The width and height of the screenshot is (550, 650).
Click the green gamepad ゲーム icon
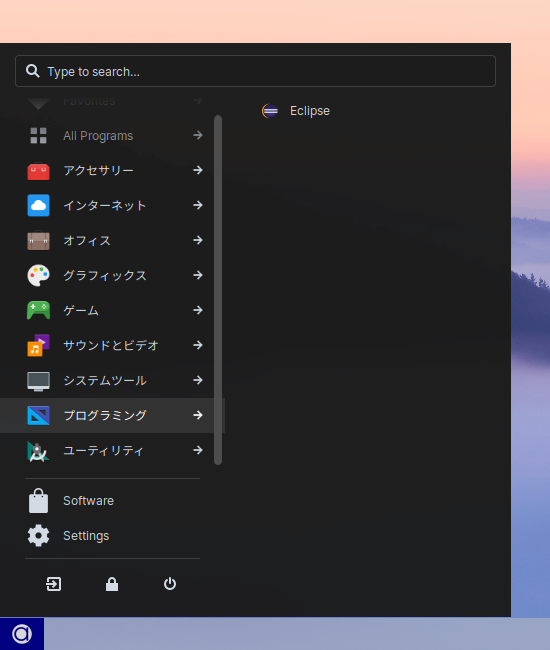(x=39, y=310)
